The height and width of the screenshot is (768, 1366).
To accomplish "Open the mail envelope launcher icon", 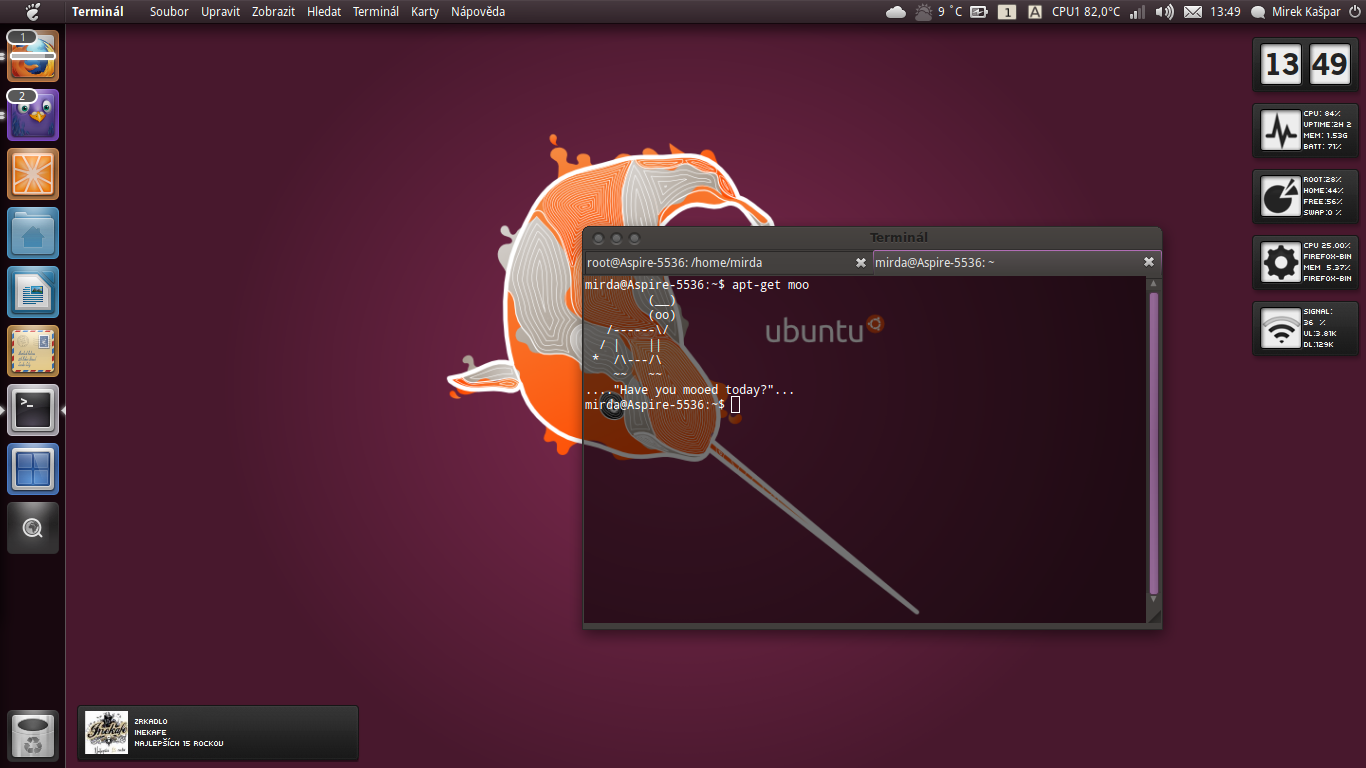I will point(33,351).
